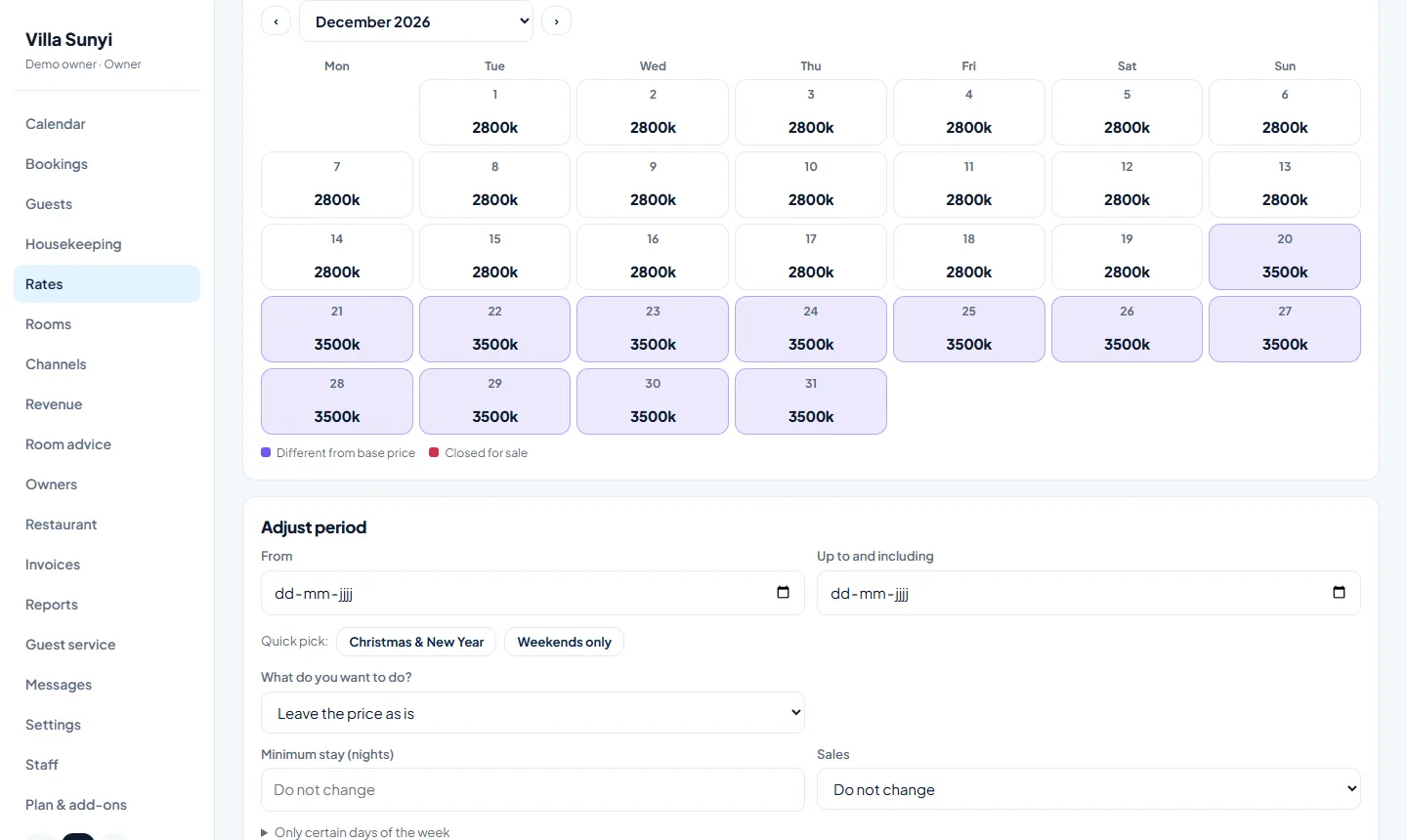Expand 'Only certain days of the week'
This screenshot has height=840, width=1407.
(x=356, y=832)
